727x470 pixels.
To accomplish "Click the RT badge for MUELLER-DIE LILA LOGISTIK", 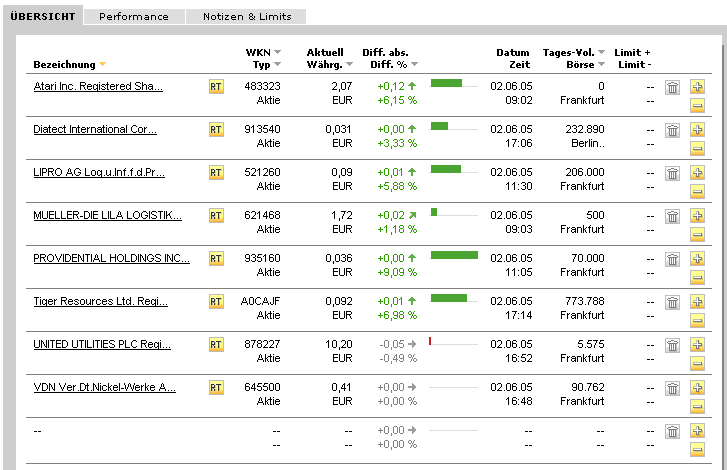I will (216, 216).
